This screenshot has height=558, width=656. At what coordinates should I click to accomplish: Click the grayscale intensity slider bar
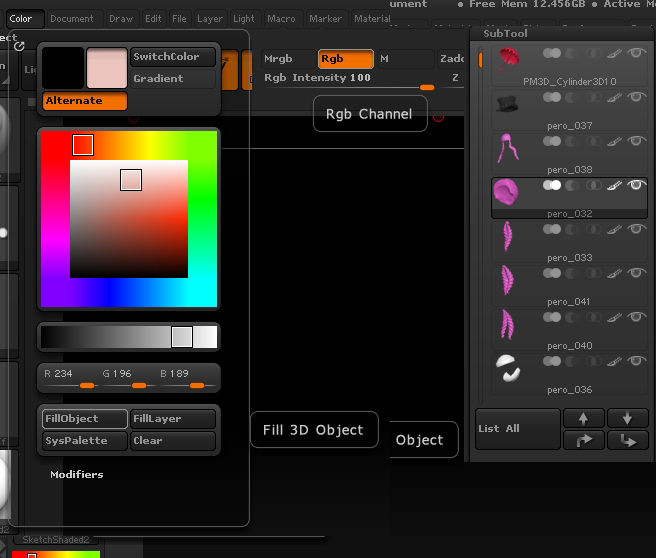click(129, 337)
